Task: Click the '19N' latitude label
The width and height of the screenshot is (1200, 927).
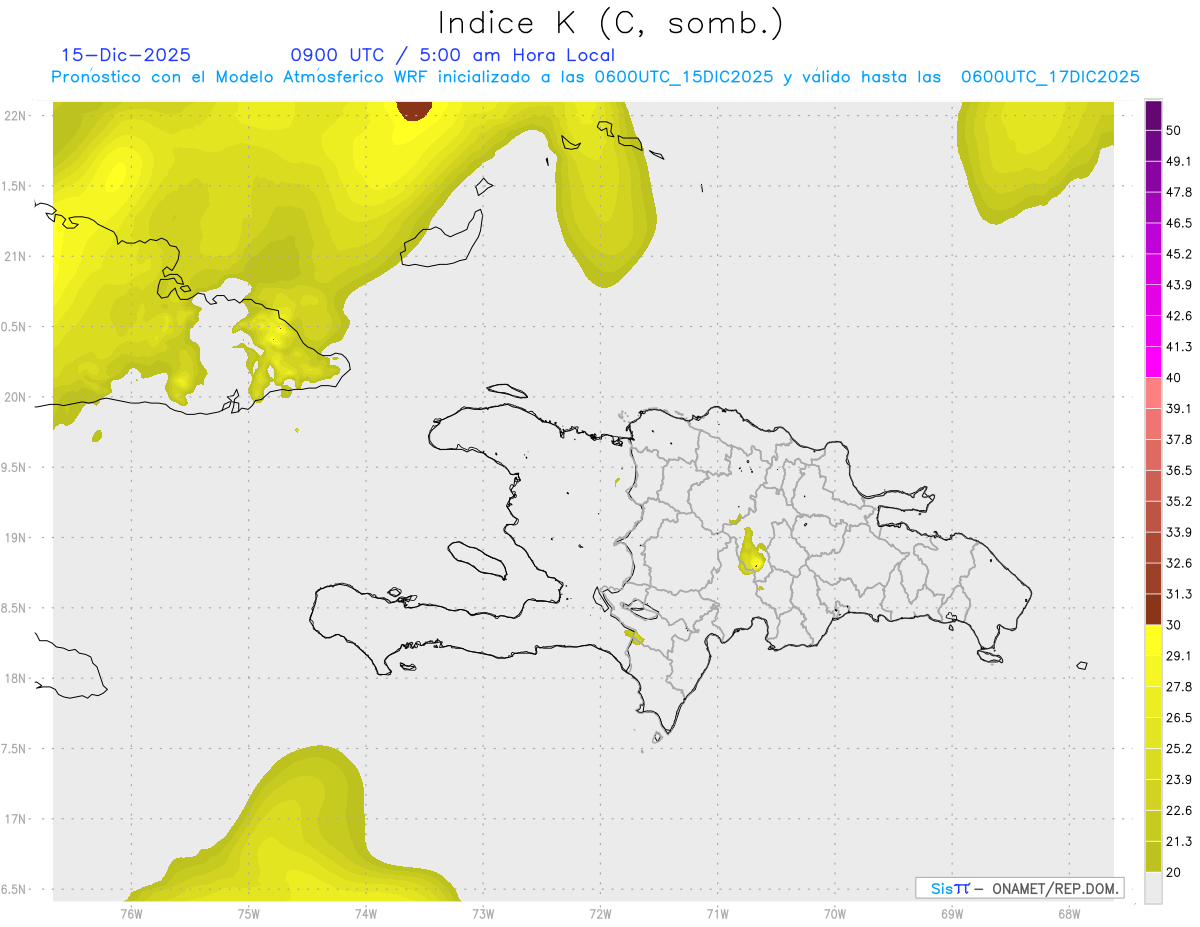Action: point(15,538)
